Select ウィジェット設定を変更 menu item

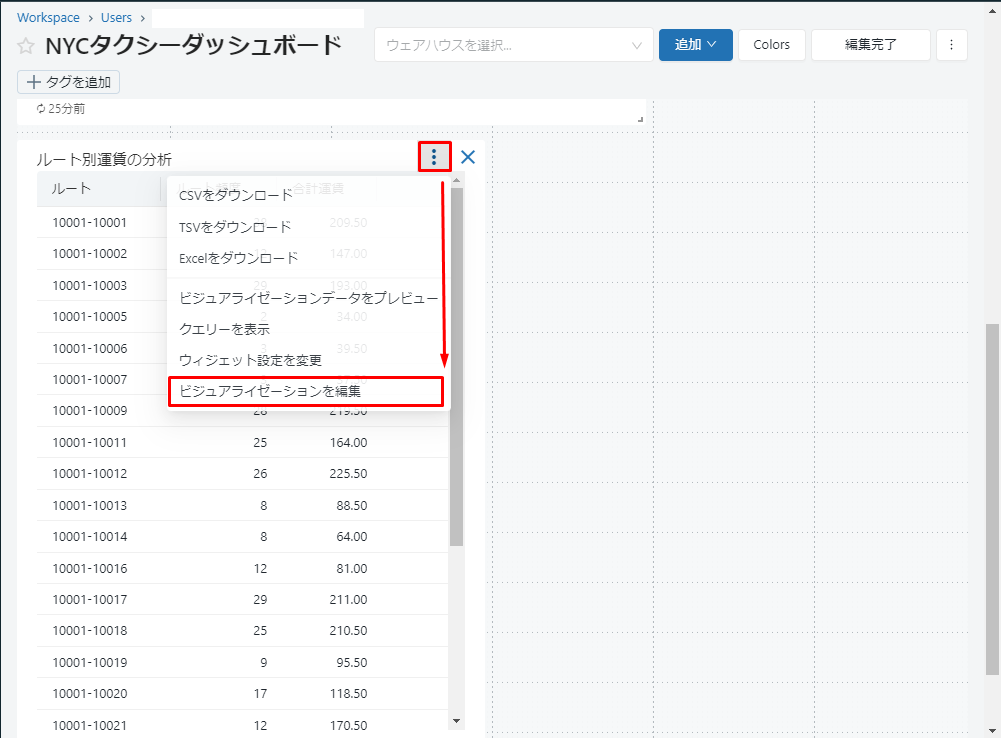pyautogui.click(x=250, y=360)
